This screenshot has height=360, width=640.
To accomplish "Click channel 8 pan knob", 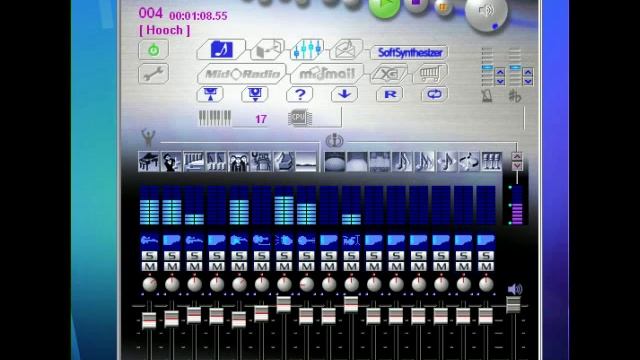I will (307, 284).
